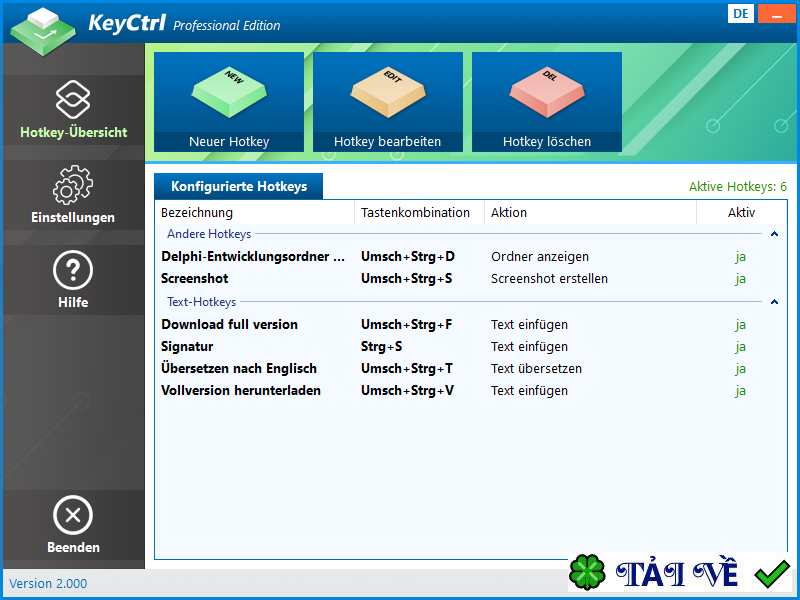Click the Tastenkombination column header

coord(414,212)
